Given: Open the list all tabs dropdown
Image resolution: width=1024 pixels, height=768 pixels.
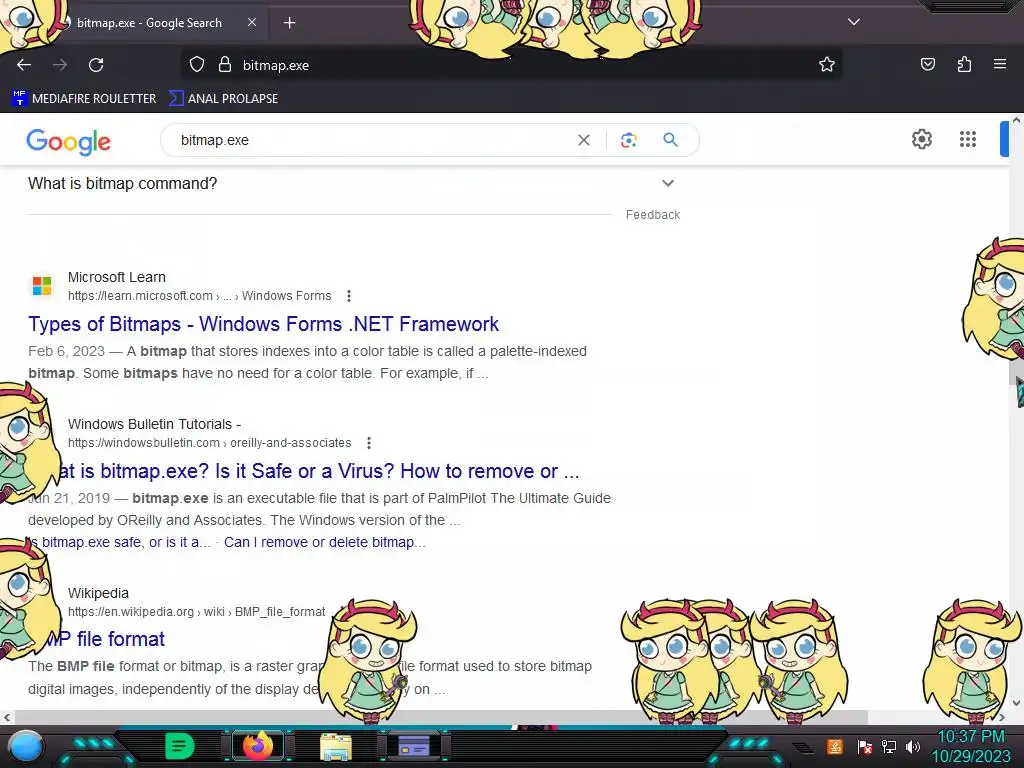Looking at the screenshot, I should pos(854,22).
